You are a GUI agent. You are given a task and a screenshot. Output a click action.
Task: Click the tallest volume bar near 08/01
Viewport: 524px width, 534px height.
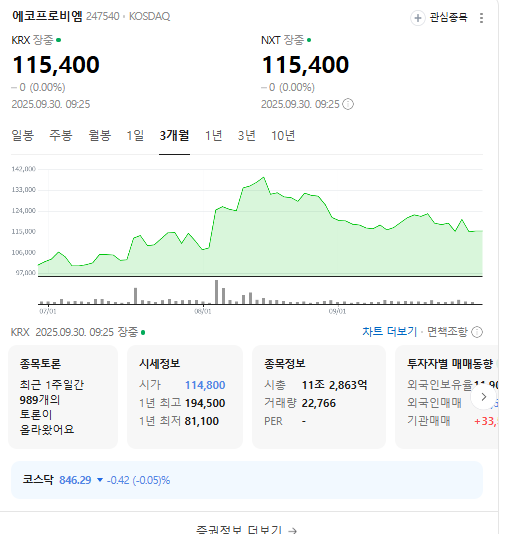pos(217,292)
